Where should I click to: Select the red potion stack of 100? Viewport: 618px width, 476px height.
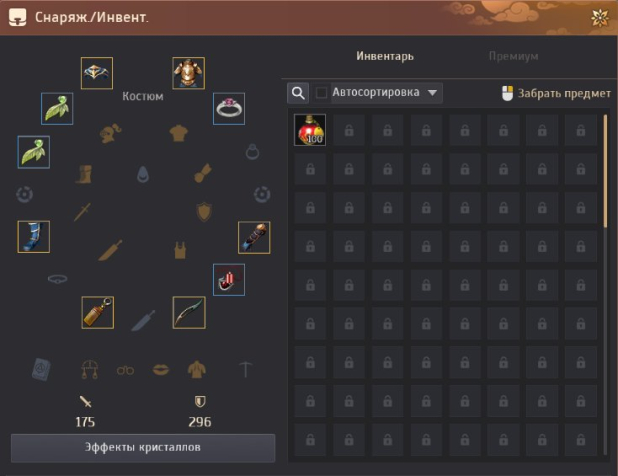(310, 130)
